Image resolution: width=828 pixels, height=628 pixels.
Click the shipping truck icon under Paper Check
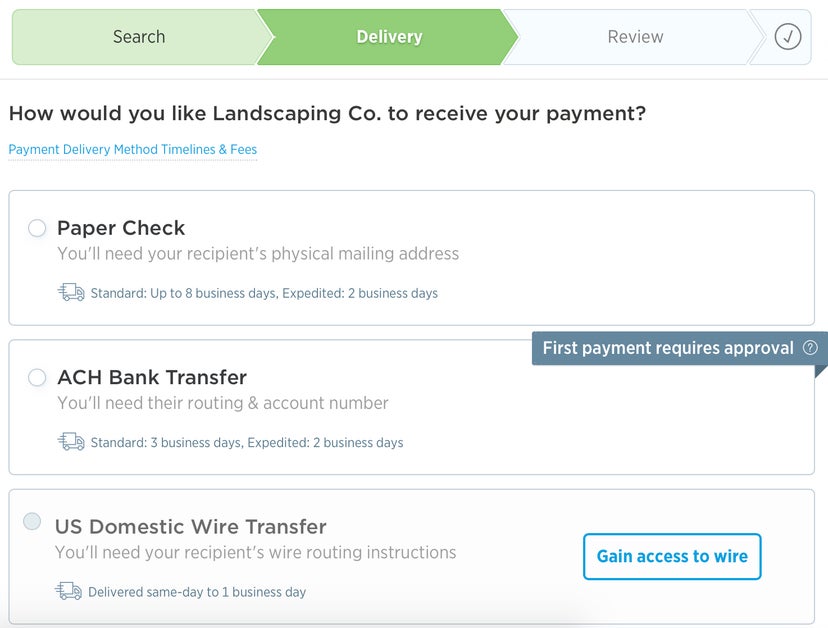pyautogui.click(x=70, y=292)
